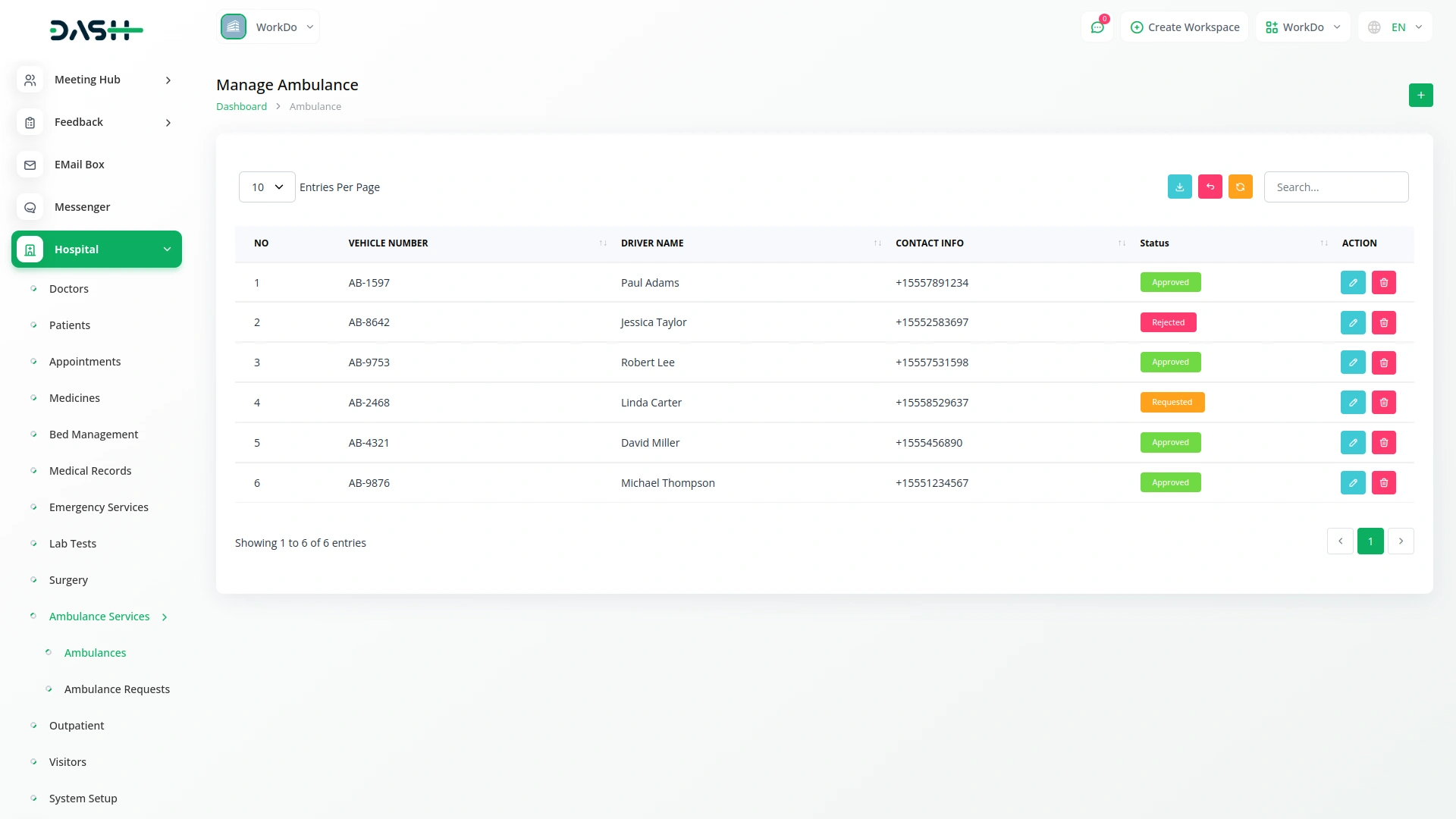Sort table by Driver Name column

[x=877, y=243]
